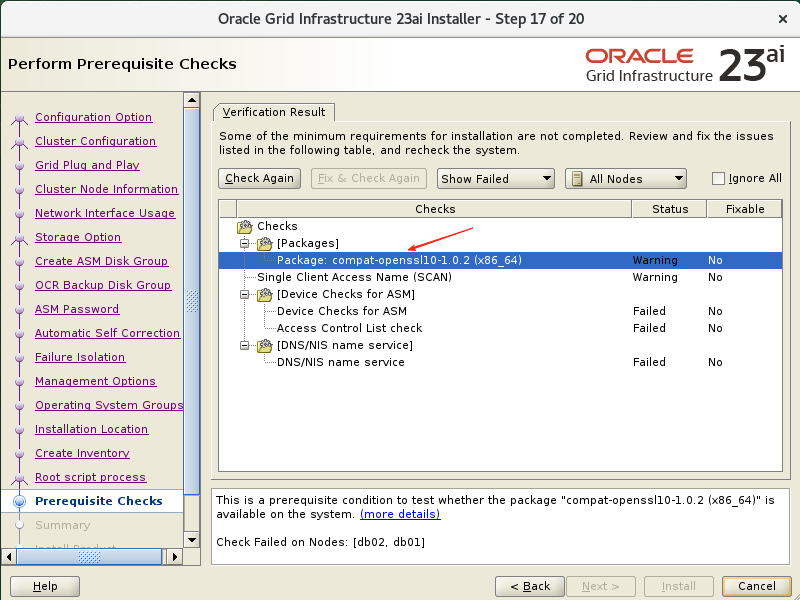Cancel the installer
The image size is (800, 600).
coord(757,586)
